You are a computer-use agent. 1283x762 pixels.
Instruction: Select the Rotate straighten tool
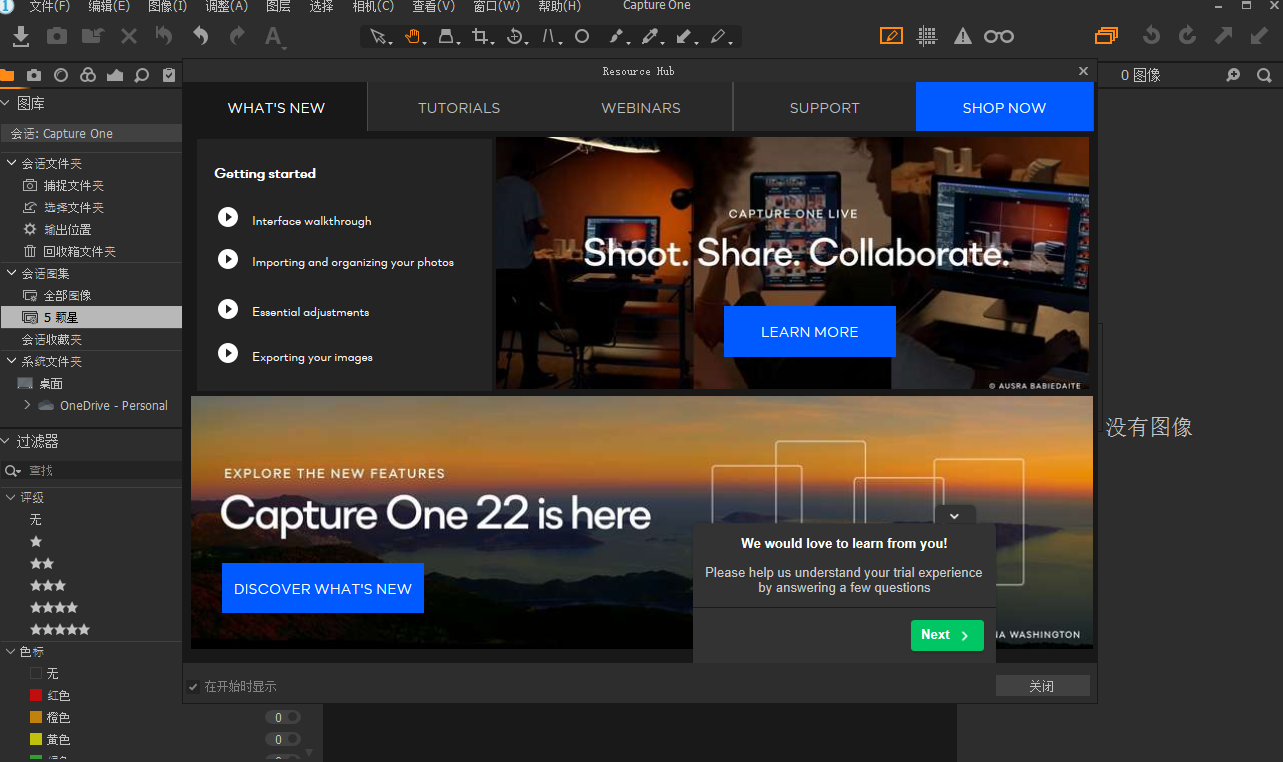(514, 37)
